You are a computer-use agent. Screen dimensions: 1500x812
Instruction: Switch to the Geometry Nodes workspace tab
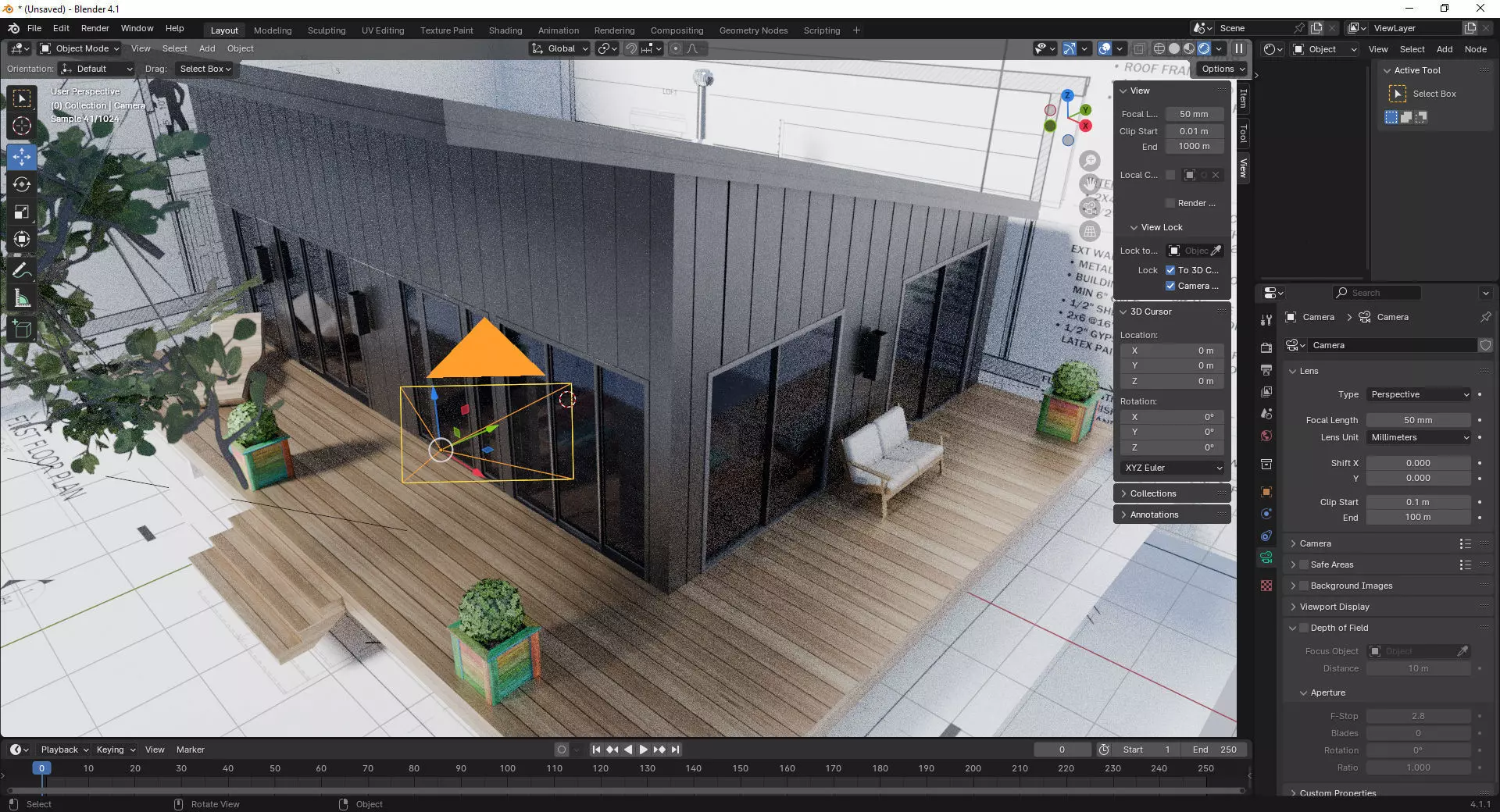click(753, 30)
